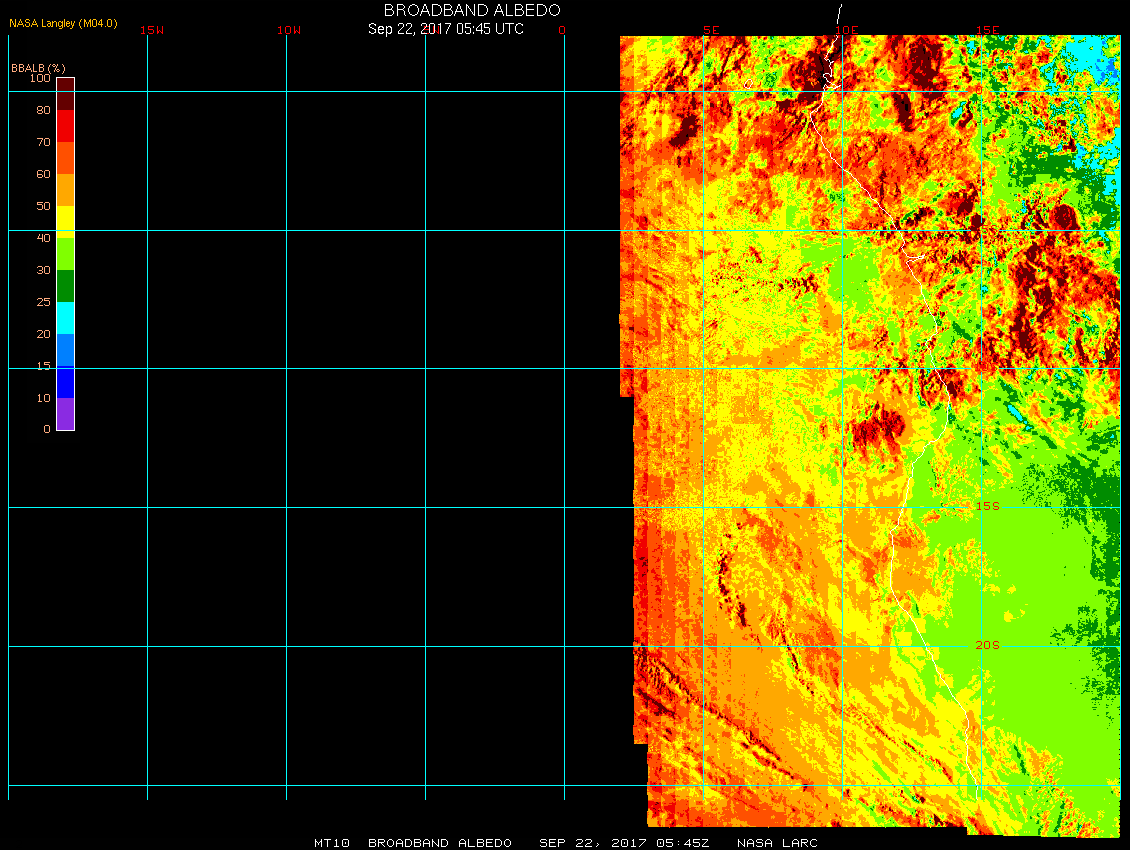The width and height of the screenshot is (1130, 850).
Task: Select the 20S latitude label
Action: (x=987, y=645)
